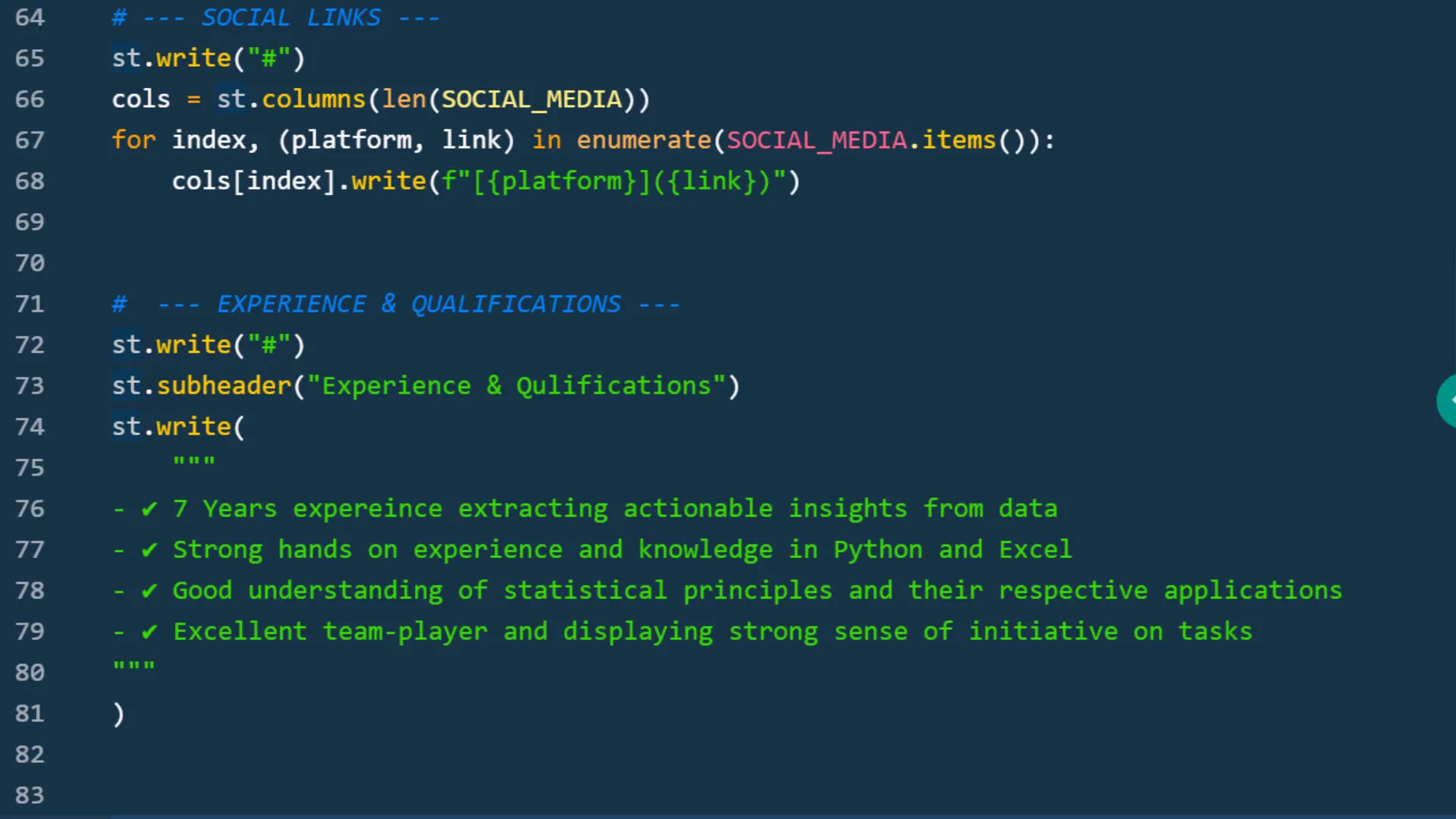The height and width of the screenshot is (819, 1456).
Task: Click the st.columns method name
Action: 313,99
